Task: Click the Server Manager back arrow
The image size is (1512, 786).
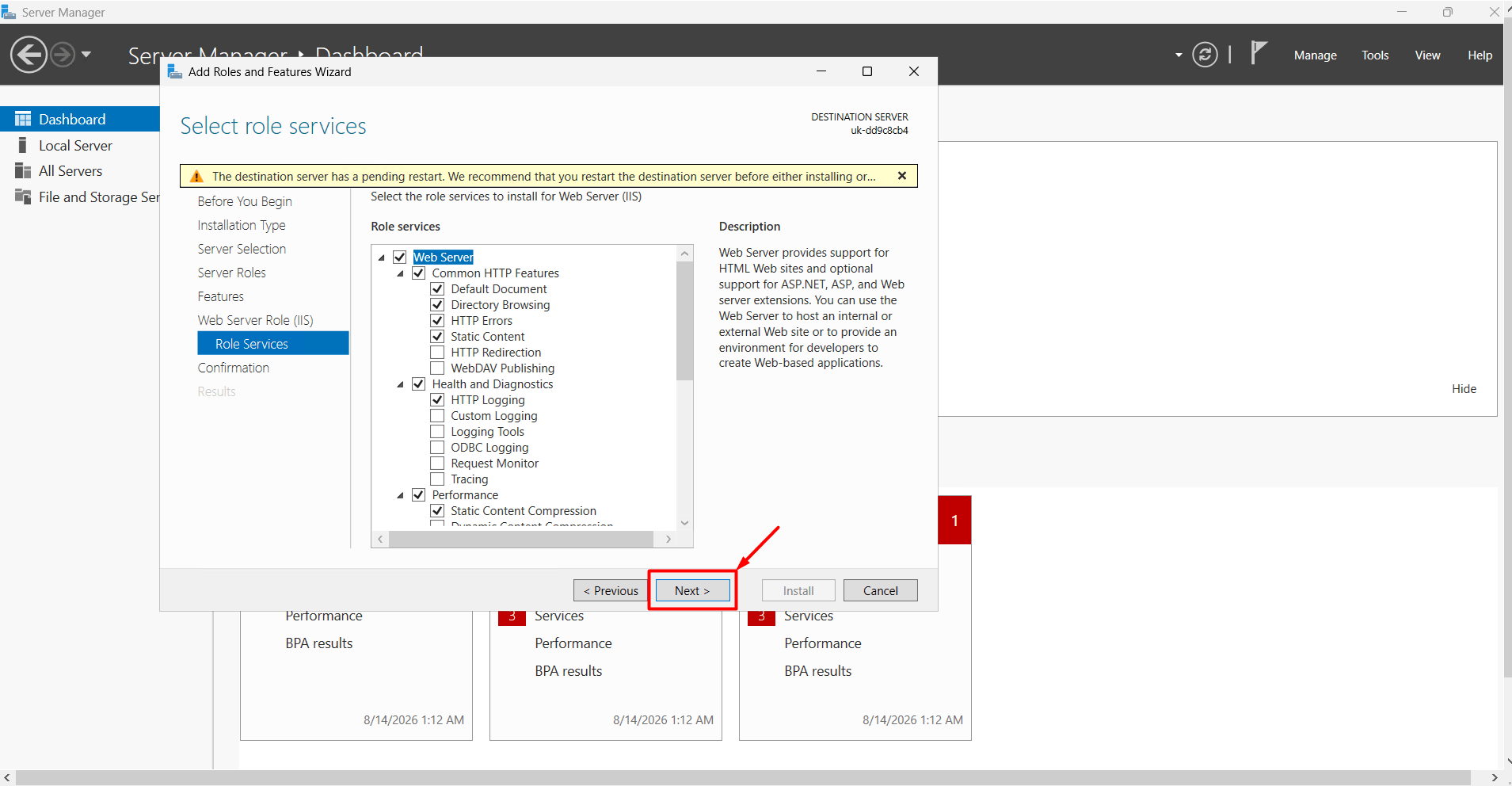Action: (29, 55)
